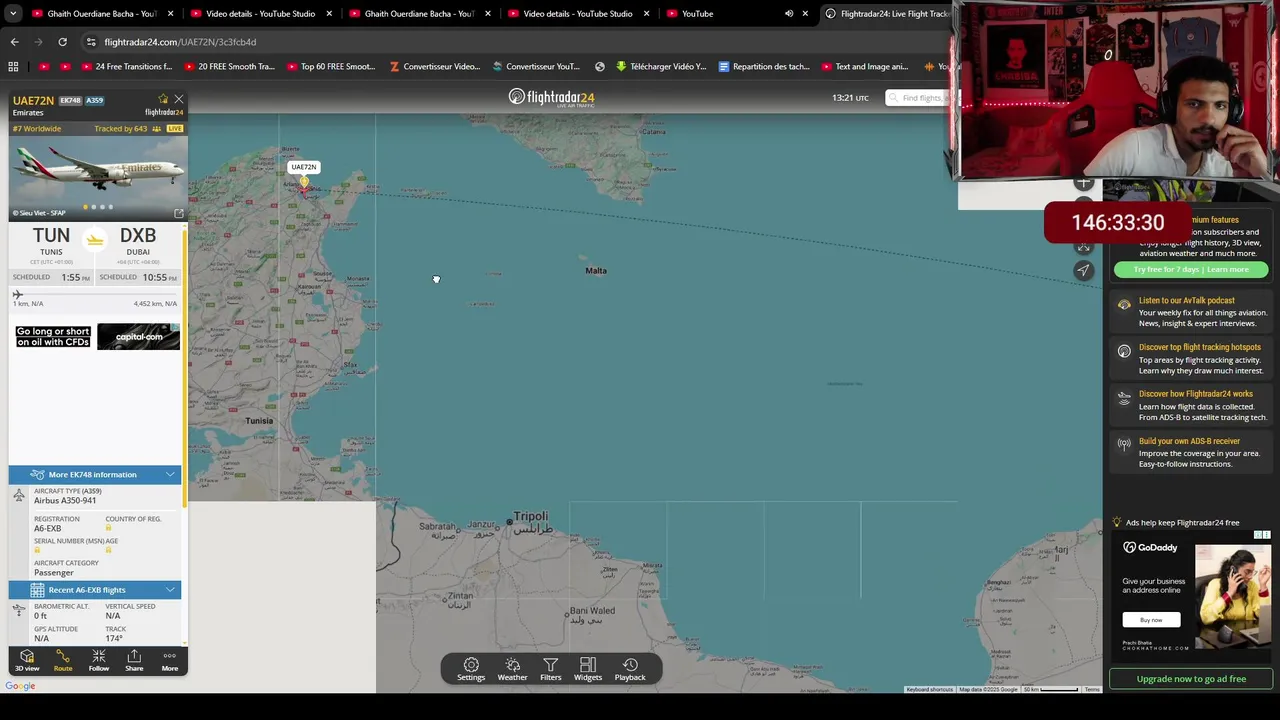
Task: Collapse More EK748 information section
Action: tap(95, 474)
